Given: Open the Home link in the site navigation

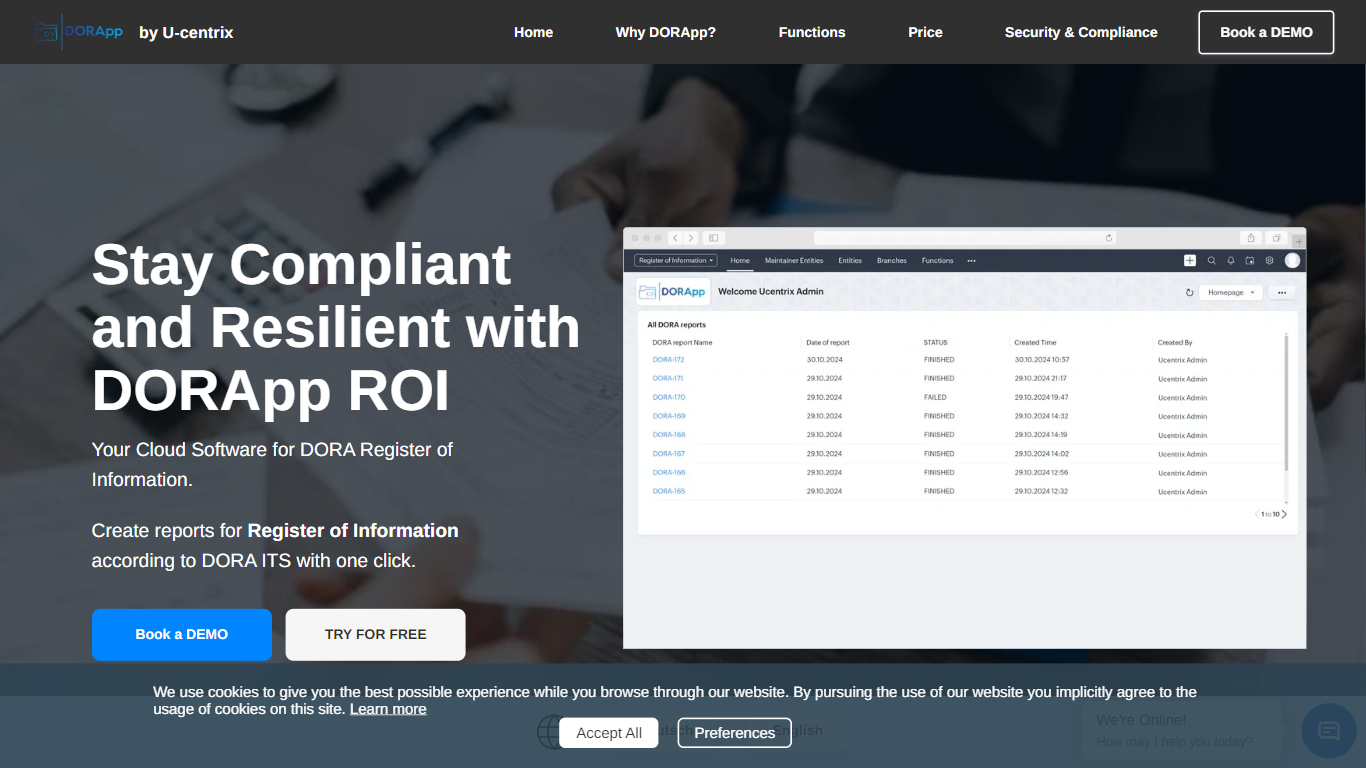Looking at the screenshot, I should click(533, 32).
